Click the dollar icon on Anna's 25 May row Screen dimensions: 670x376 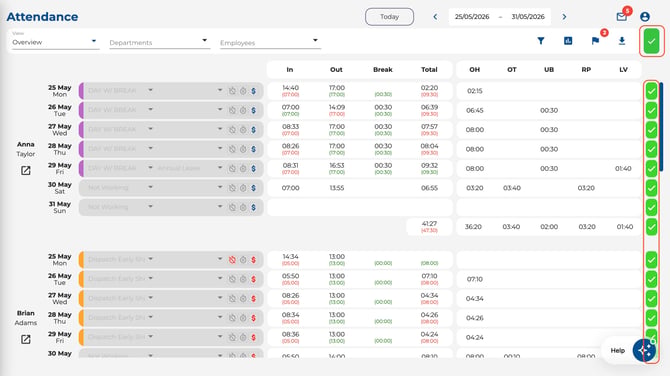[x=253, y=91]
